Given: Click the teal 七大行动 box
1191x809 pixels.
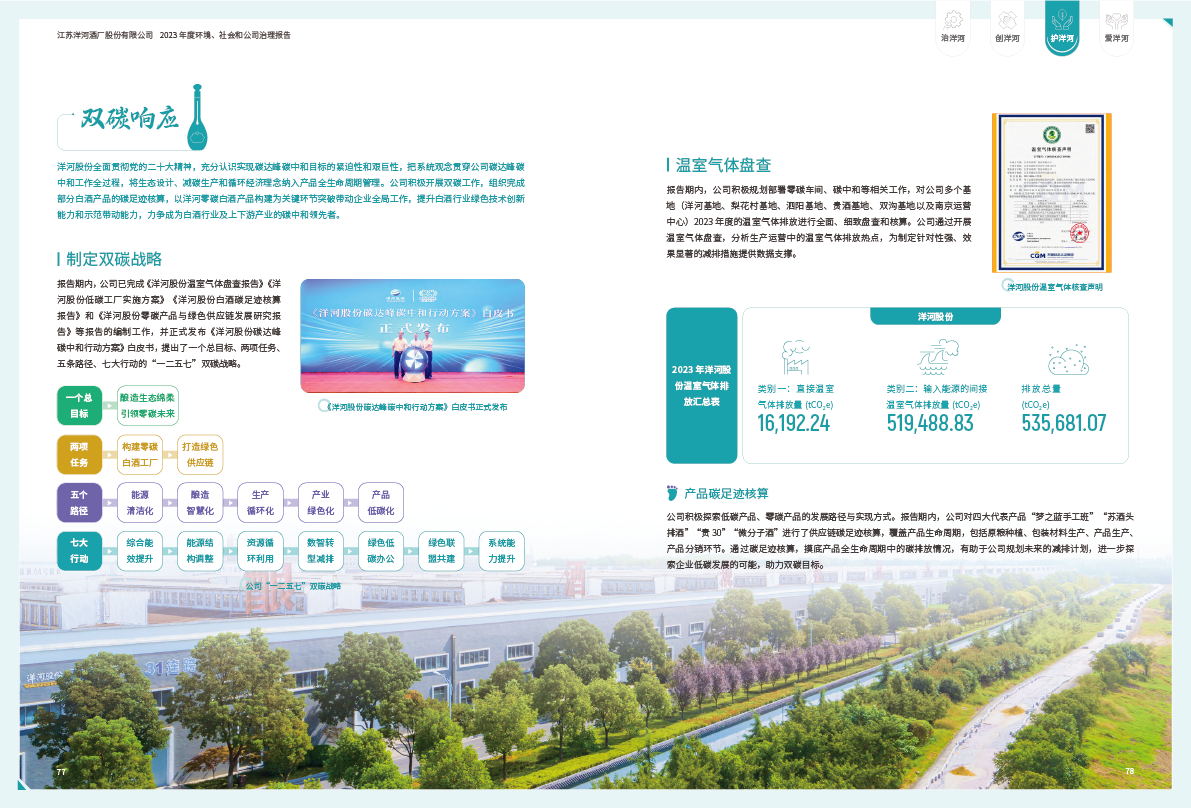Looking at the screenshot, I should (x=79, y=551).
